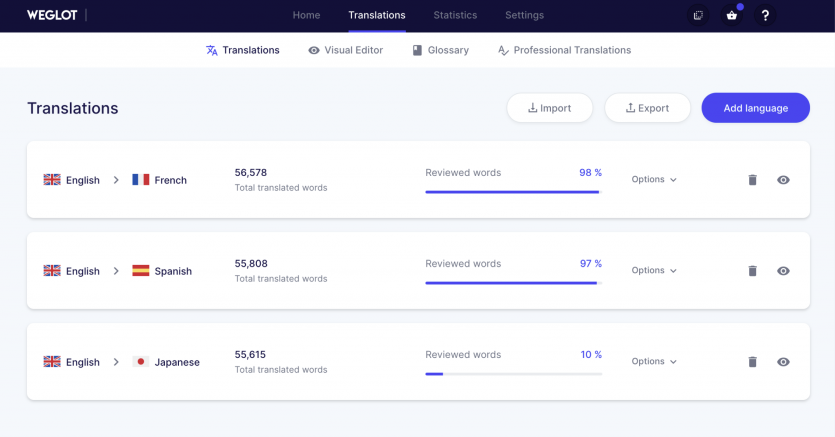
Task: Expand Options dropdown for Japanese
Action: point(654,361)
